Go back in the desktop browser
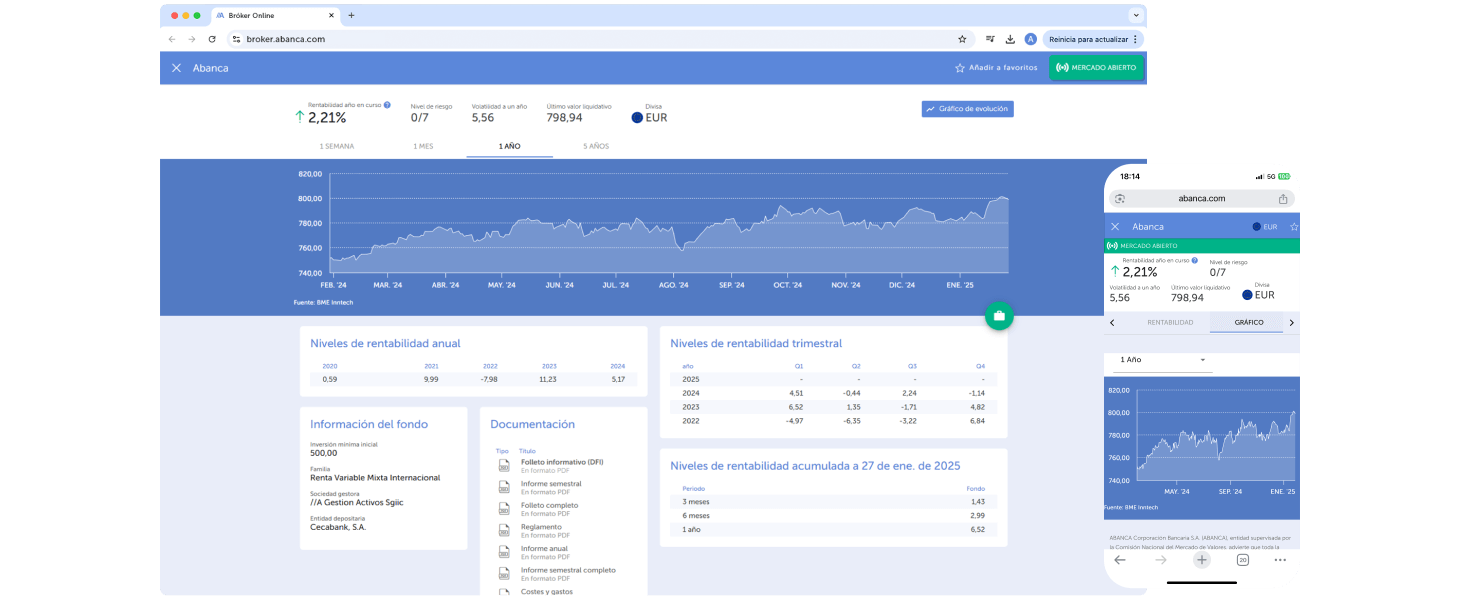1464x600 pixels. point(172,39)
